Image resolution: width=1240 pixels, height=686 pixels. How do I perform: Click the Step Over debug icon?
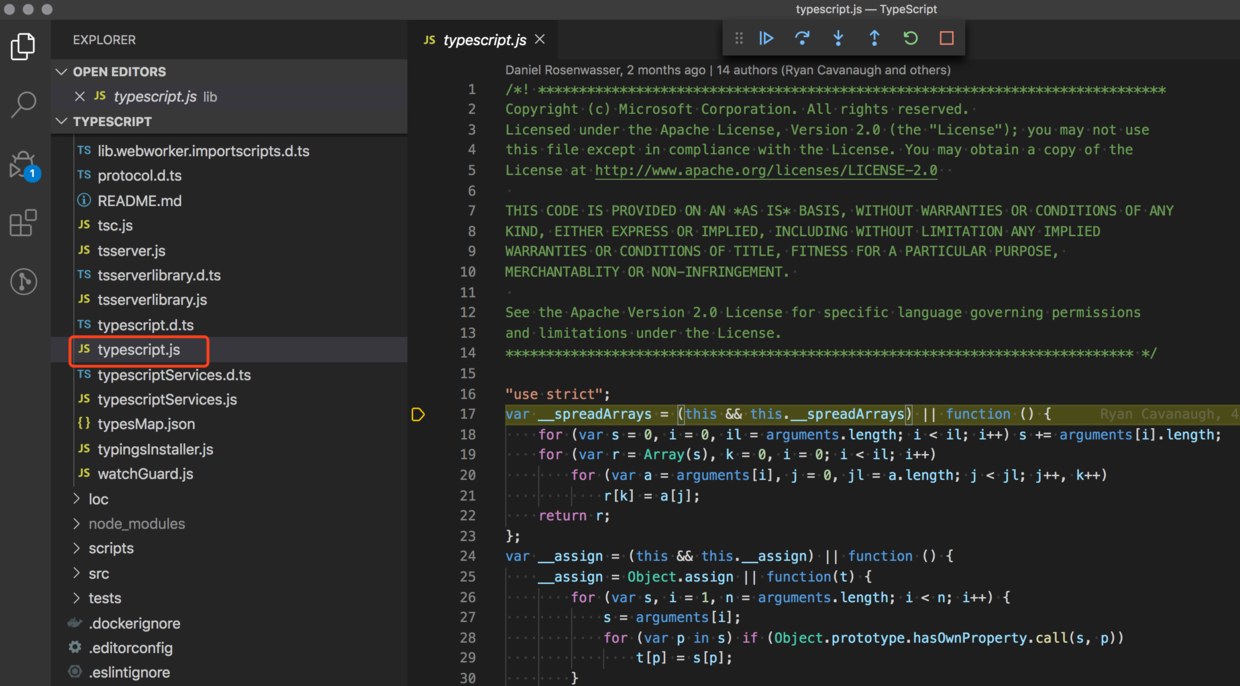point(802,38)
